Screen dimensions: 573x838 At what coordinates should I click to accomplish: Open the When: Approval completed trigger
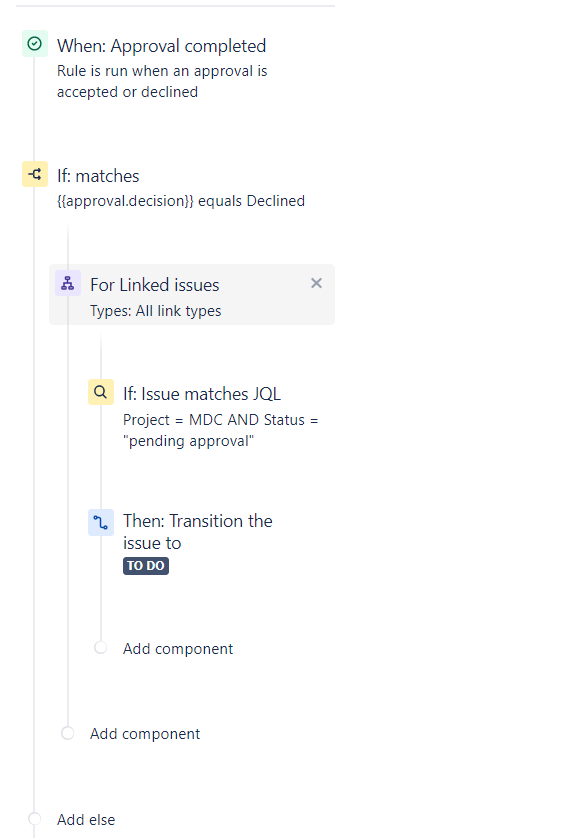click(161, 46)
